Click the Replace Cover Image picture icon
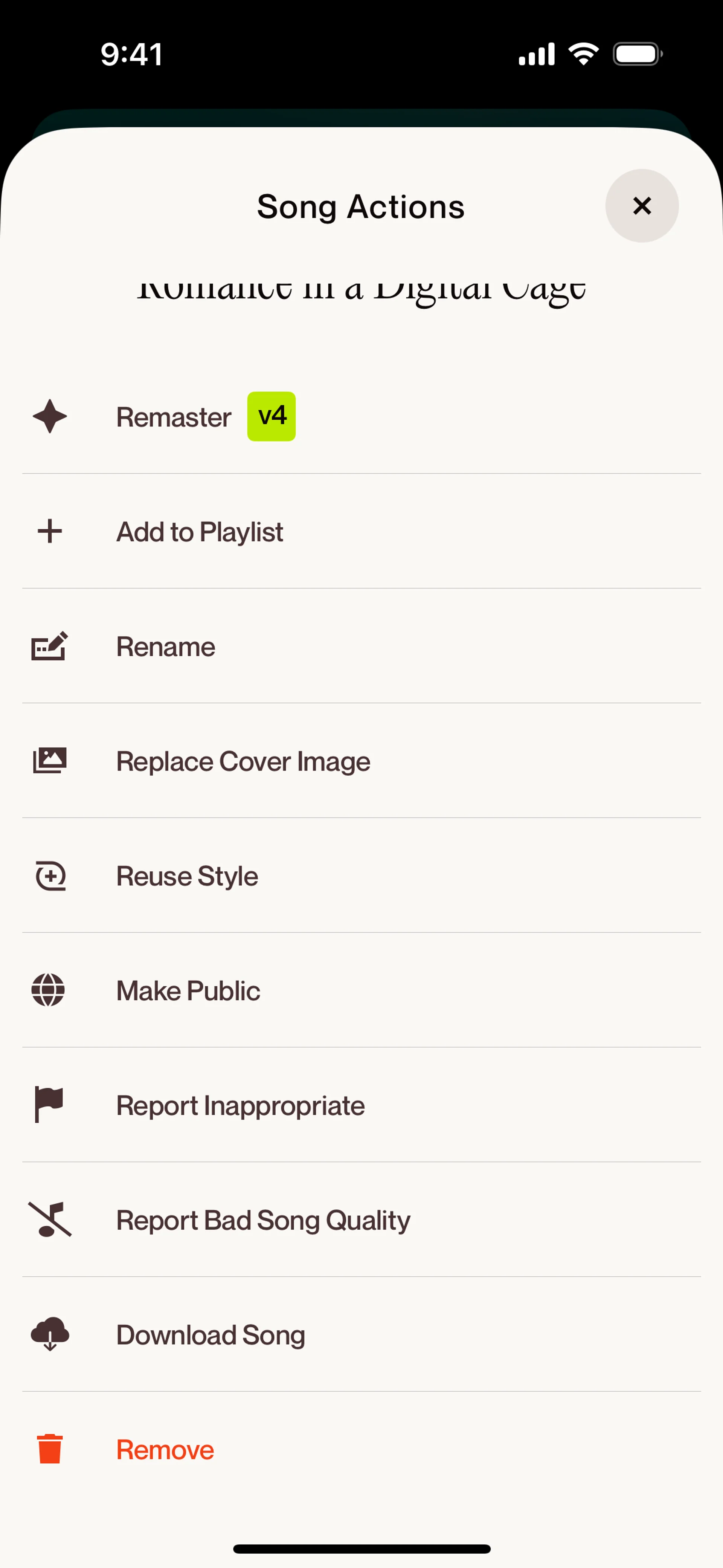Image resolution: width=723 pixels, height=1568 pixels. pos(49,761)
